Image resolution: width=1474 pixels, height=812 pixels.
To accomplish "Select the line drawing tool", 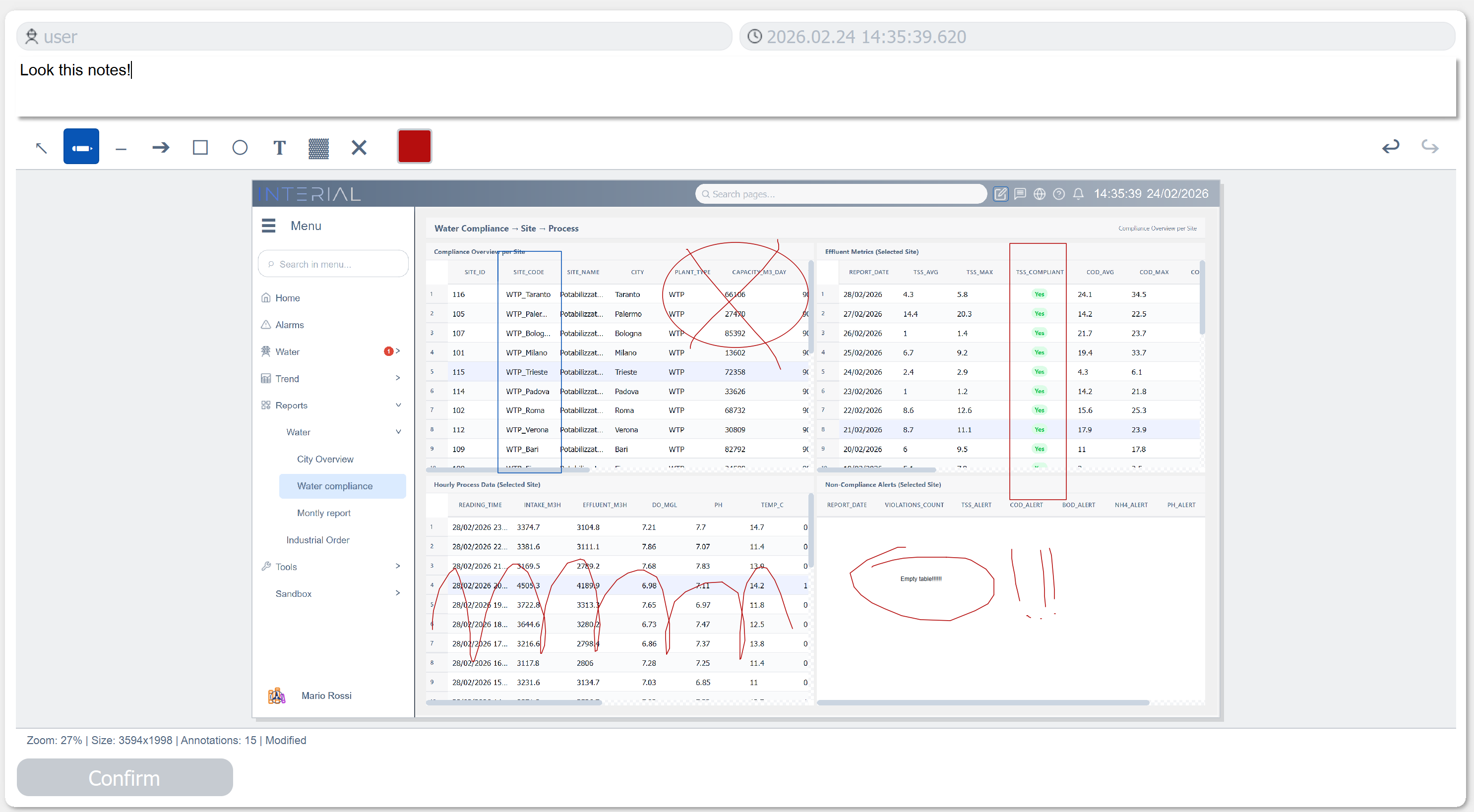I will point(121,147).
